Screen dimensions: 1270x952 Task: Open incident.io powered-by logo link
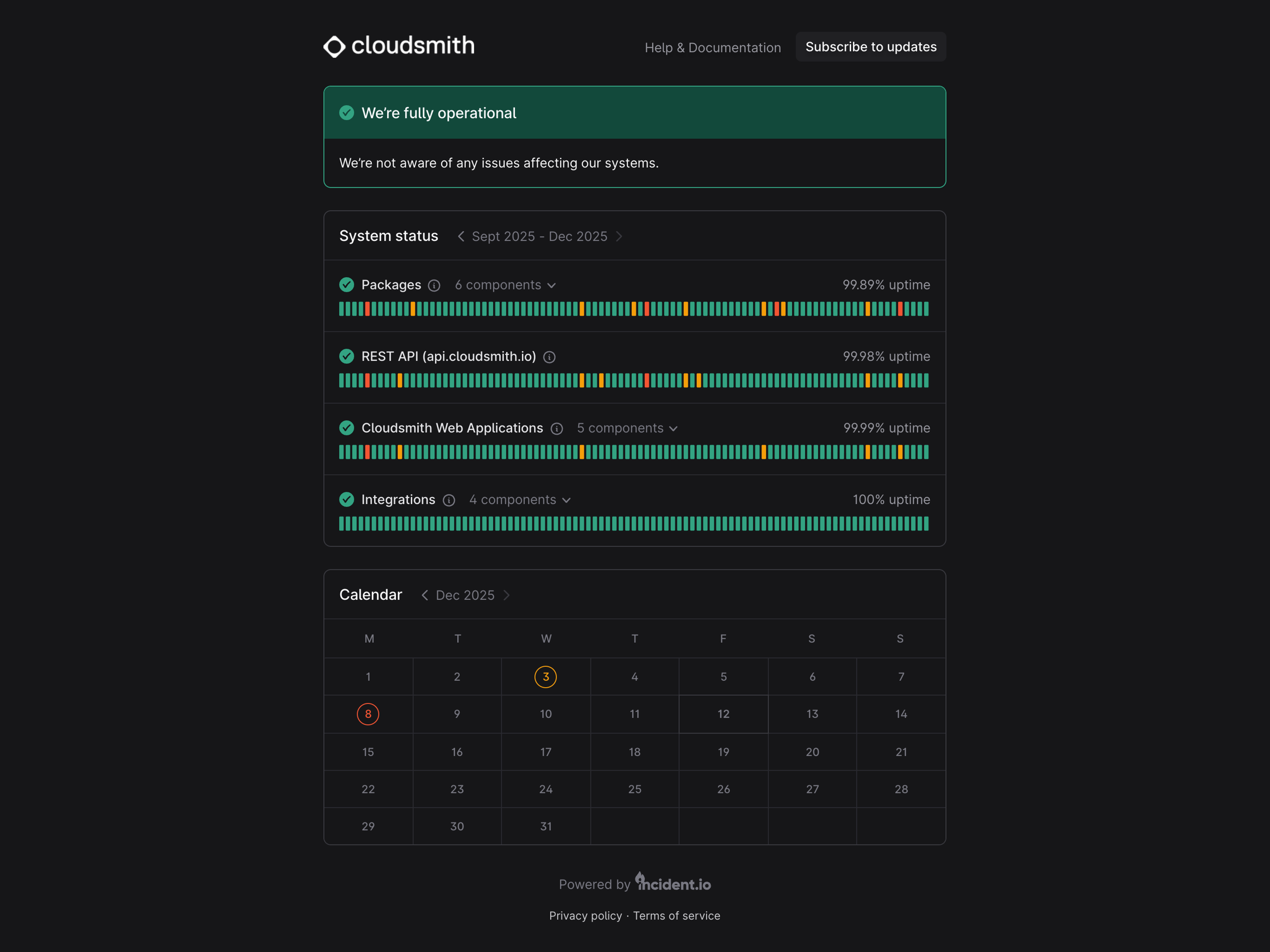(x=673, y=882)
